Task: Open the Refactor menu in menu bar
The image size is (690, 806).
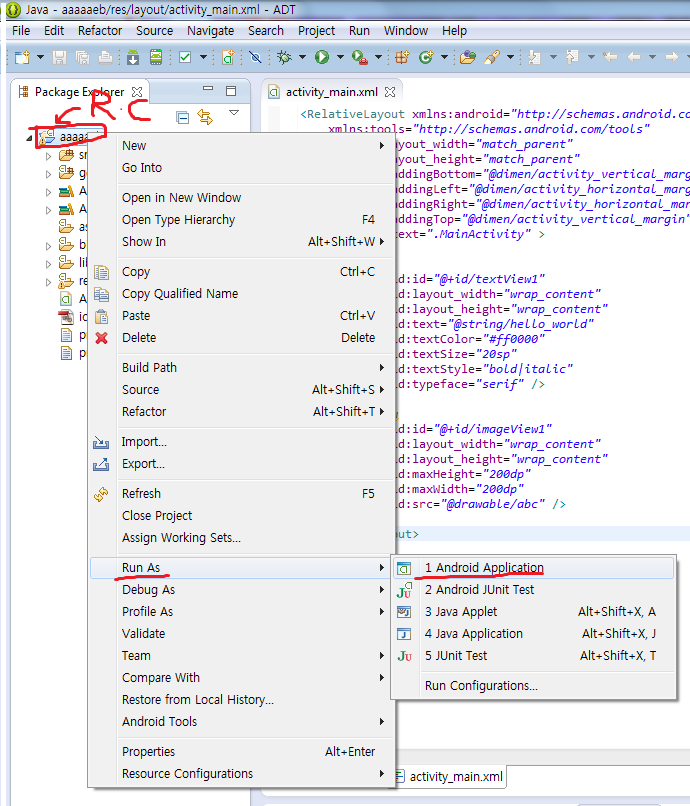Action: [x=100, y=31]
